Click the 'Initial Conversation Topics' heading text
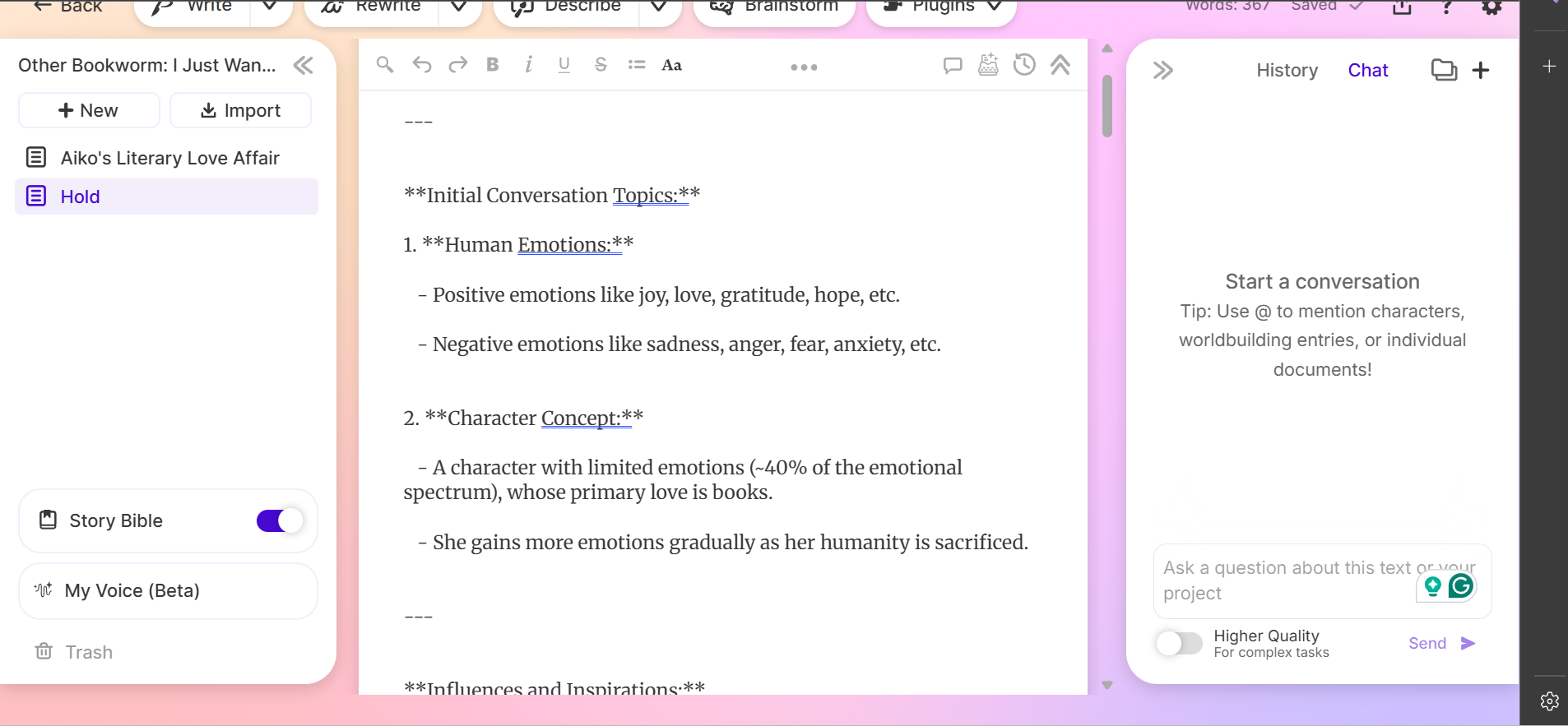Screen dimensions: 1568x726 coord(552,196)
